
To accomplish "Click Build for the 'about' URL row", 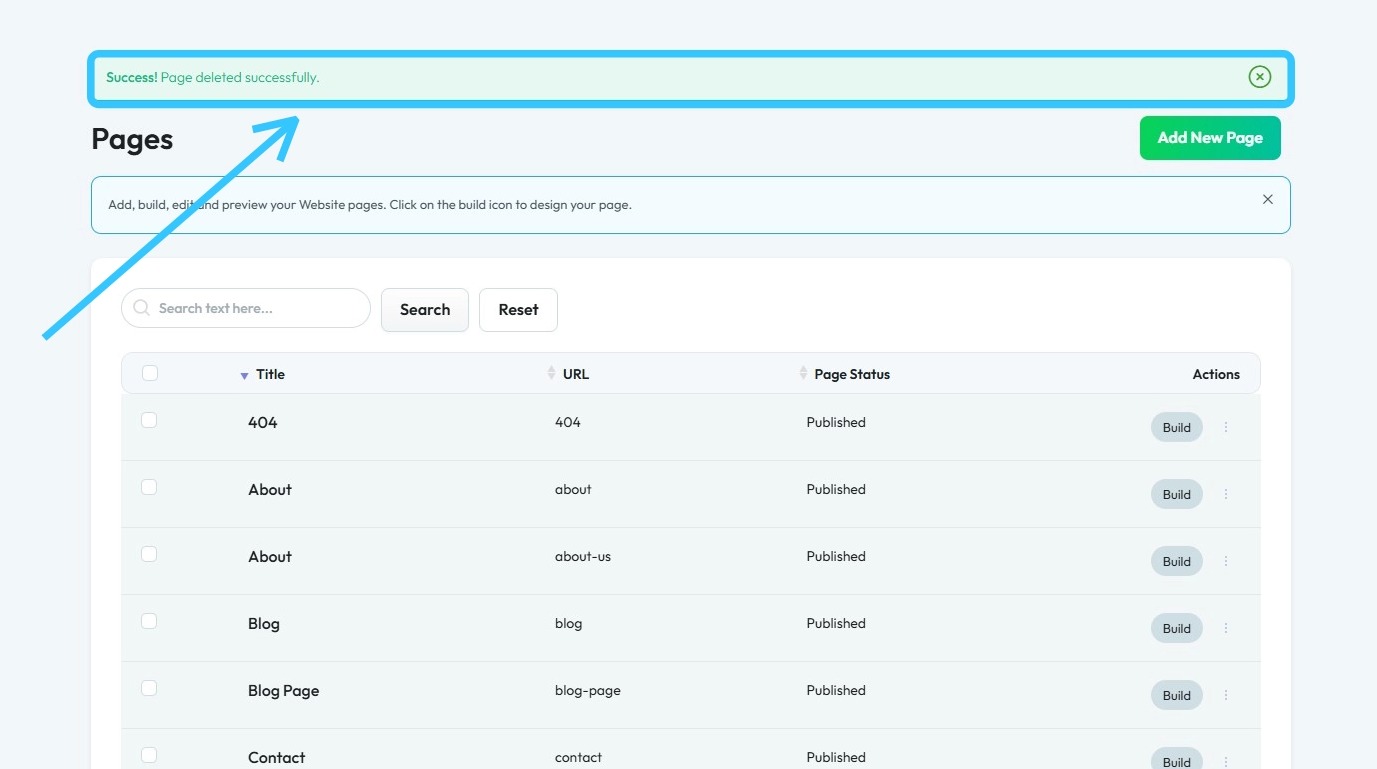I will pyautogui.click(x=1176, y=494).
